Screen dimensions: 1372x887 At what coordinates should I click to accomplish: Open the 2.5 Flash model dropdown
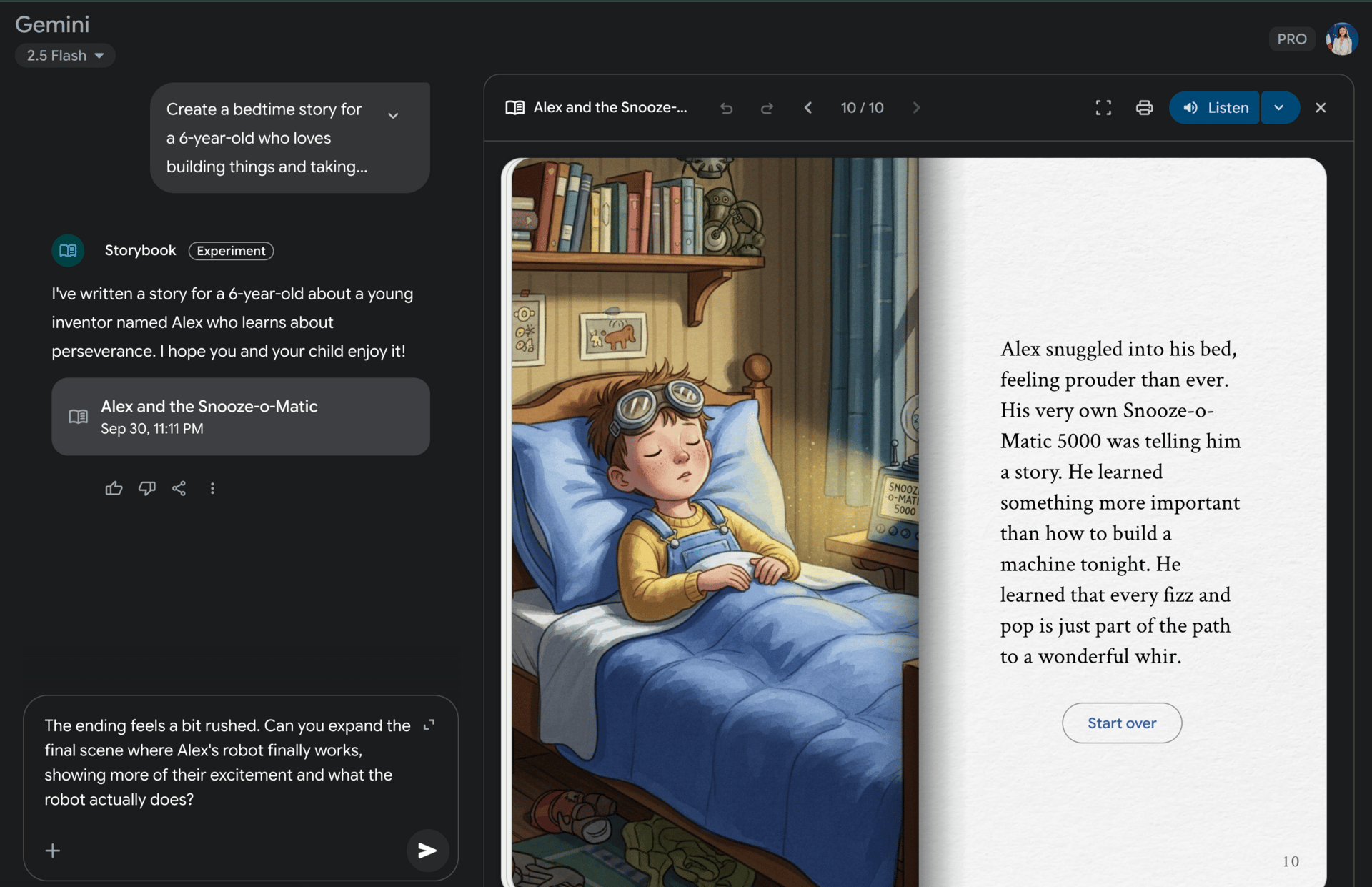(x=65, y=56)
